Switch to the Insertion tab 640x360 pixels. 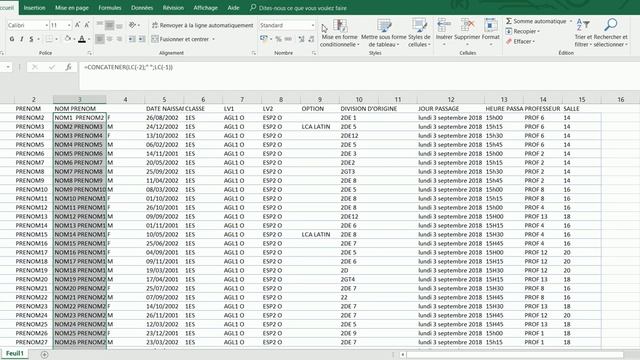point(35,8)
